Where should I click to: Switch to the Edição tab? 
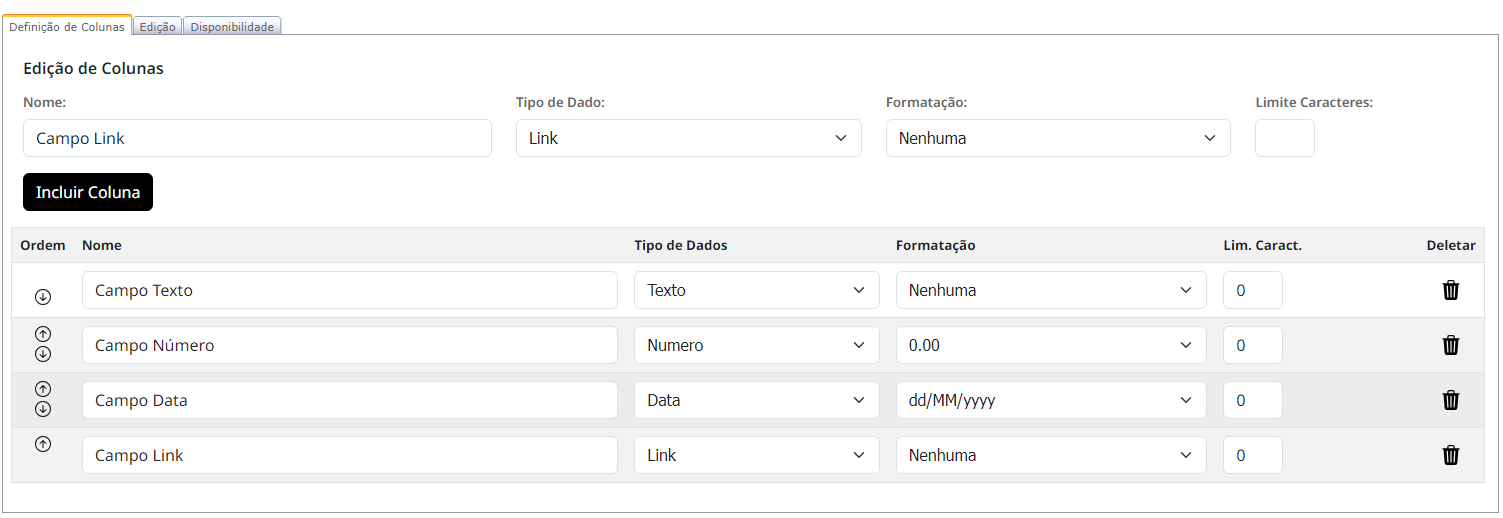tap(158, 27)
